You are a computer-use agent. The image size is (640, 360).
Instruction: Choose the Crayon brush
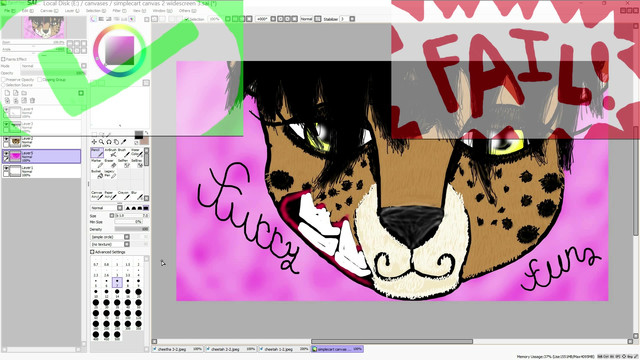click(124, 195)
